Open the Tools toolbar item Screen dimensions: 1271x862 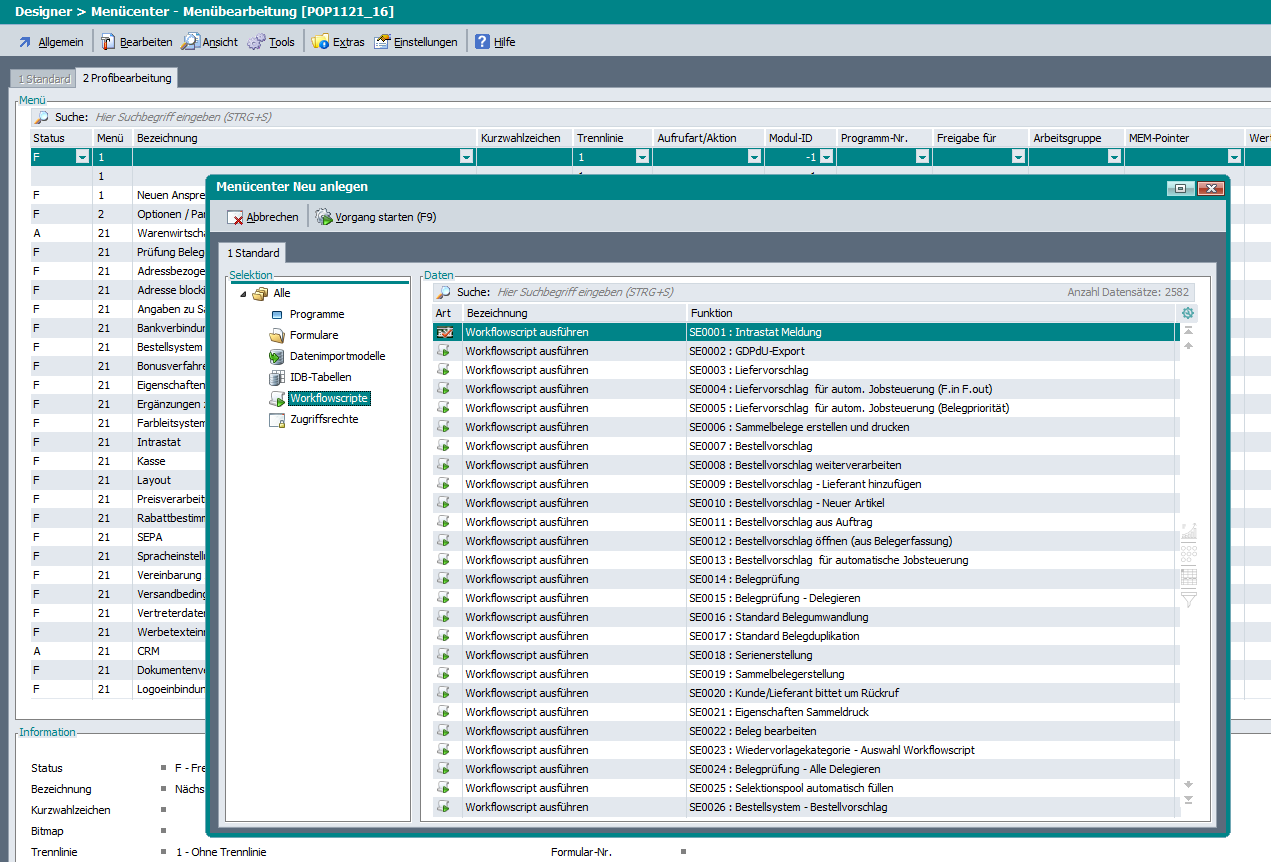(x=271, y=42)
